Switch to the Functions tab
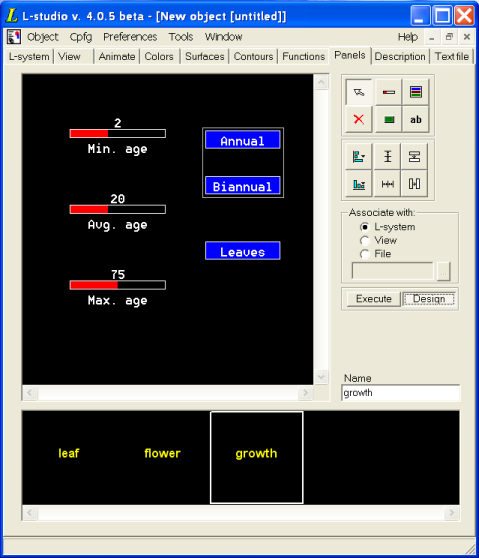Image resolution: width=479 pixels, height=558 pixels. [304, 57]
